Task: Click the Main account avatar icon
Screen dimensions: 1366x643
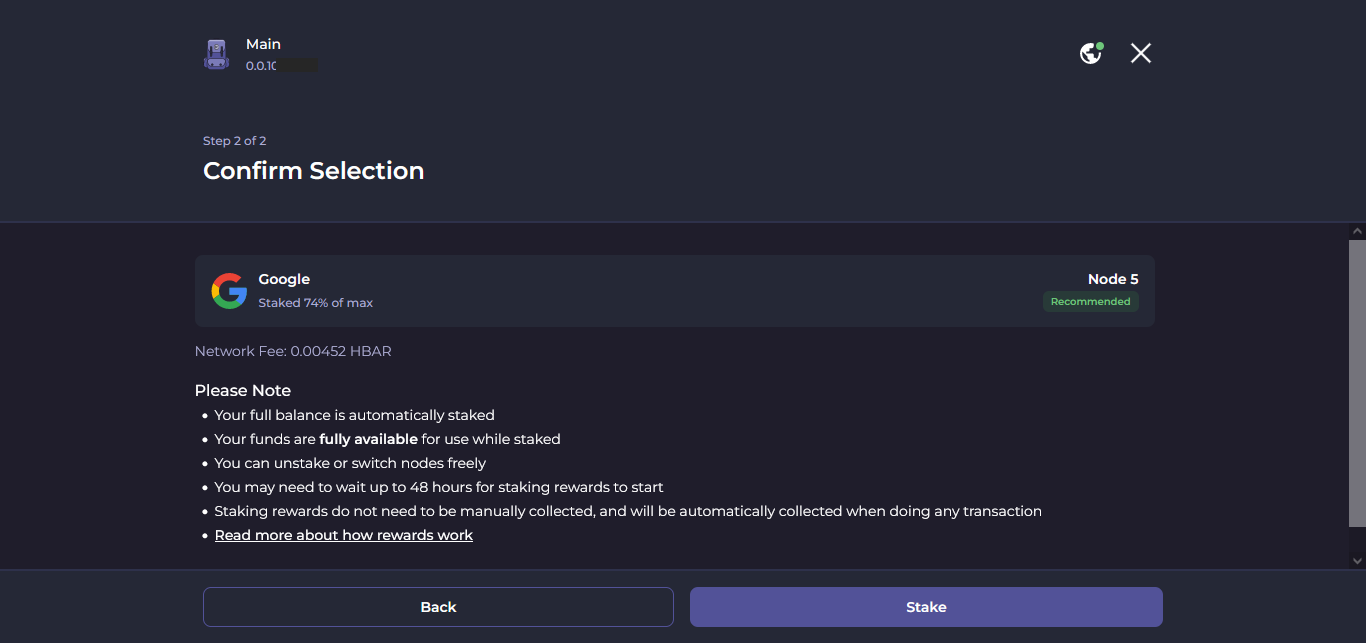Action: [x=216, y=54]
